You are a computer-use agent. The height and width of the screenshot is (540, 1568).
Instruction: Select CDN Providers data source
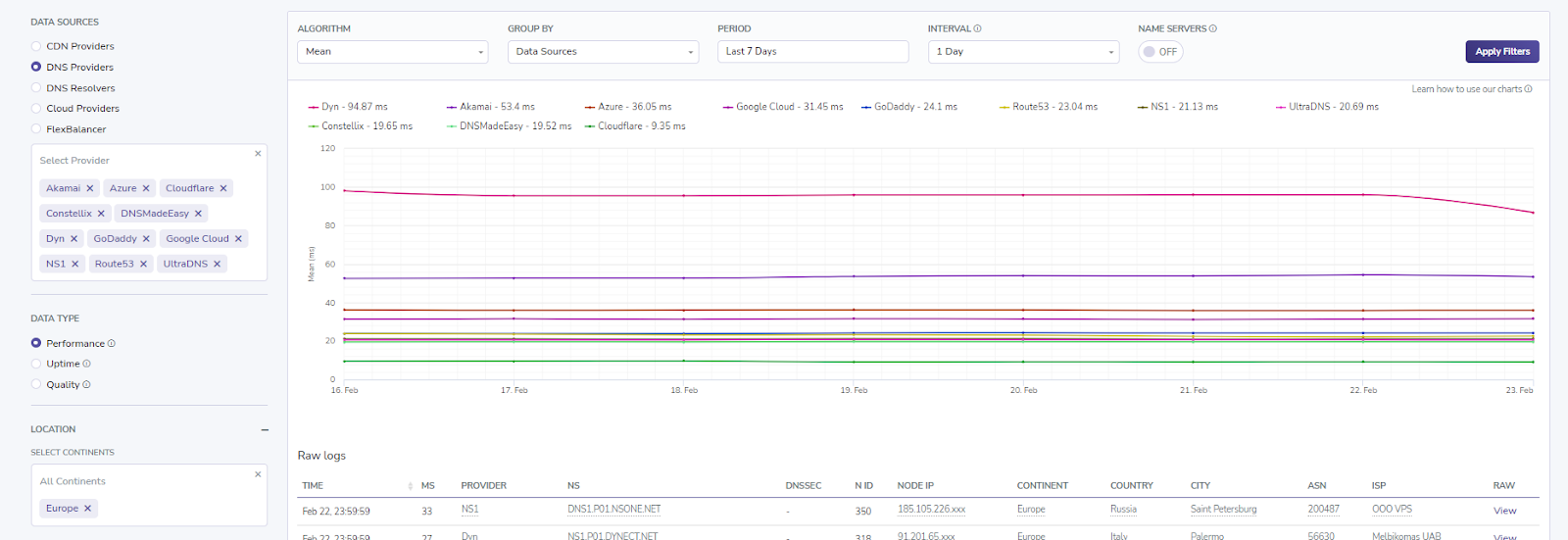[36, 46]
